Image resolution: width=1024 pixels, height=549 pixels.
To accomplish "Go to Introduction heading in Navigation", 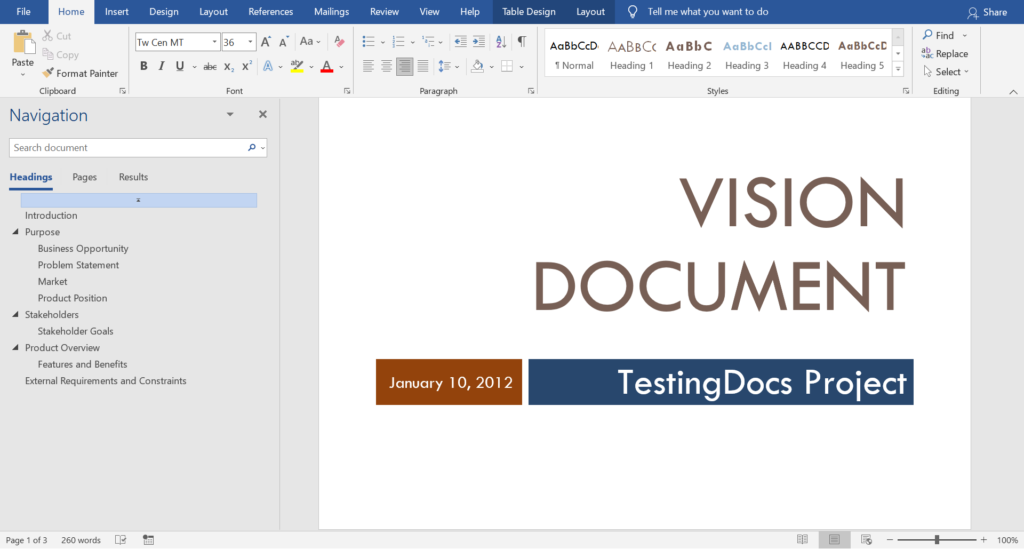I will (x=51, y=215).
